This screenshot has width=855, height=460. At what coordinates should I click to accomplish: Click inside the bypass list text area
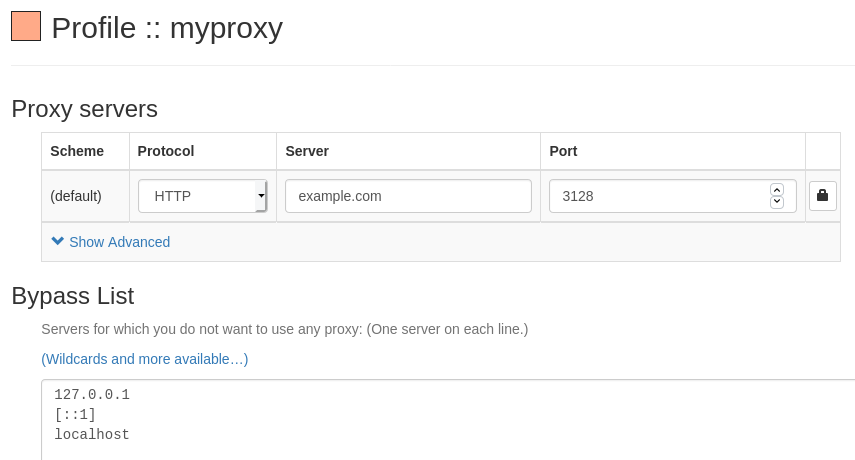click(448, 420)
